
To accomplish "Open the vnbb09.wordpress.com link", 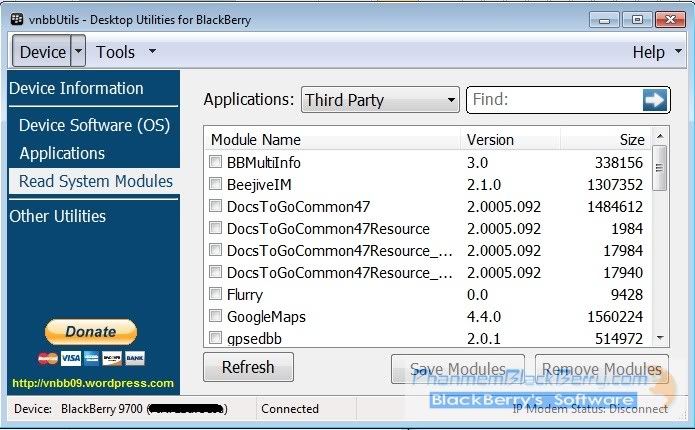I will [x=93, y=383].
